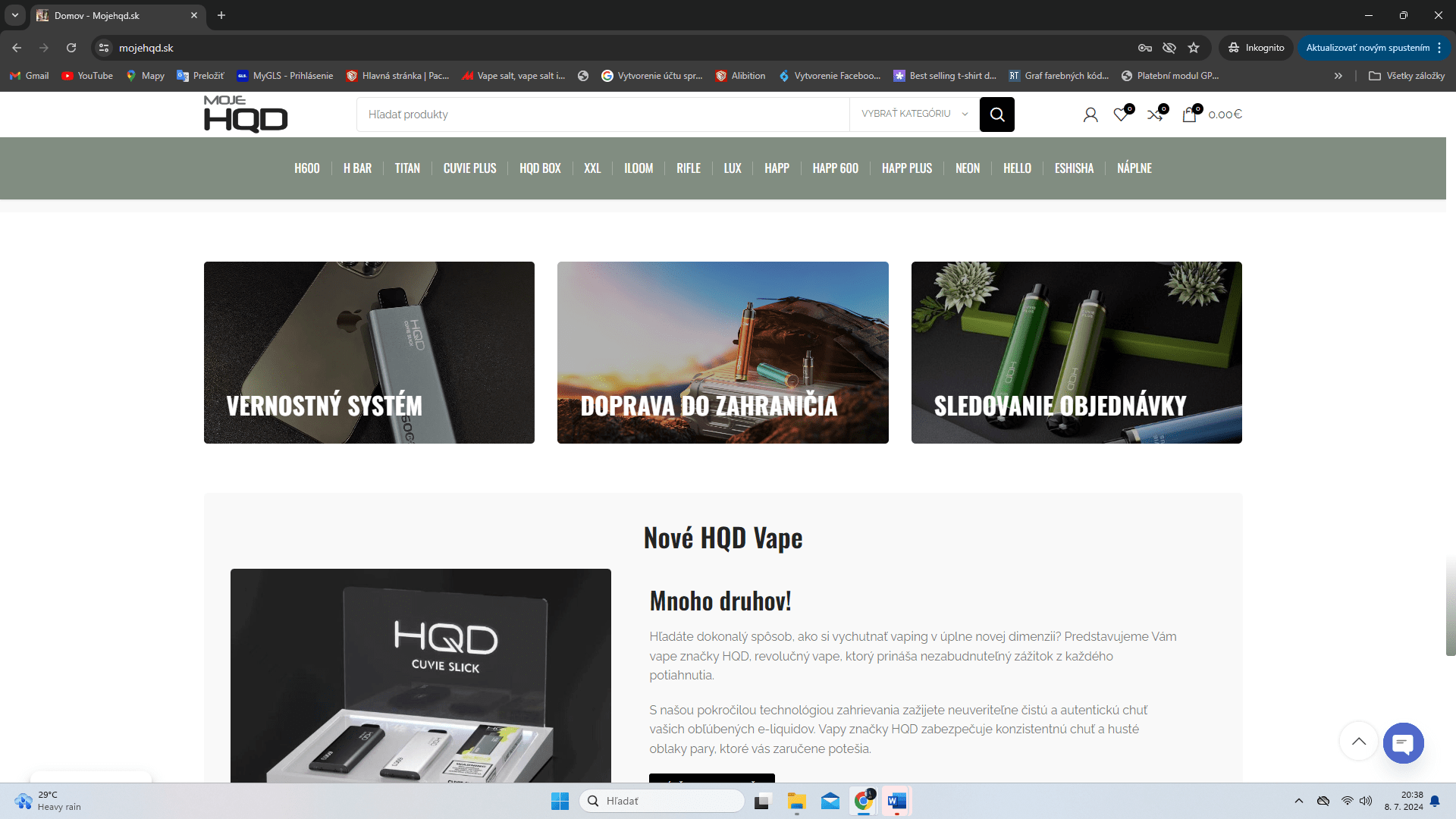Open the Windows Start button

pyautogui.click(x=560, y=801)
